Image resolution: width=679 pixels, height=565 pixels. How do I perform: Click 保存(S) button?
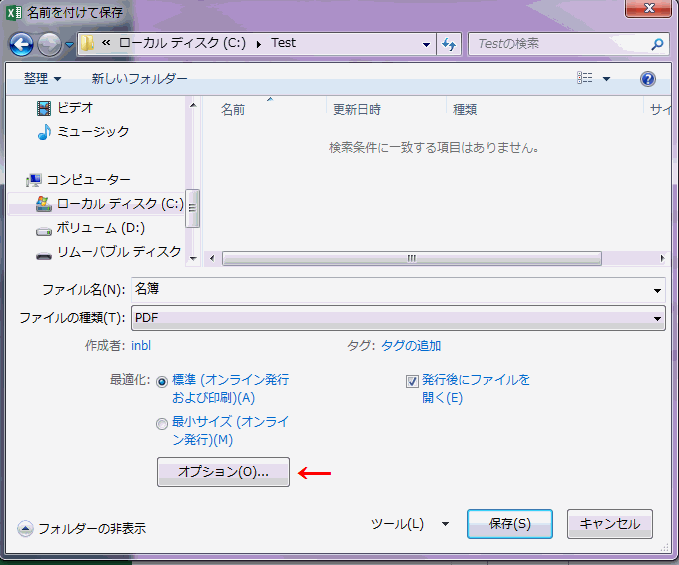click(x=510, y=524)
